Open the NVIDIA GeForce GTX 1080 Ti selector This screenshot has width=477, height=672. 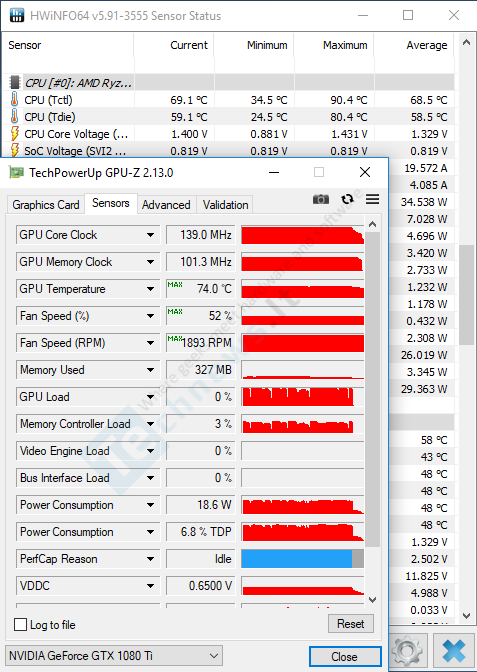pos(114,656)
